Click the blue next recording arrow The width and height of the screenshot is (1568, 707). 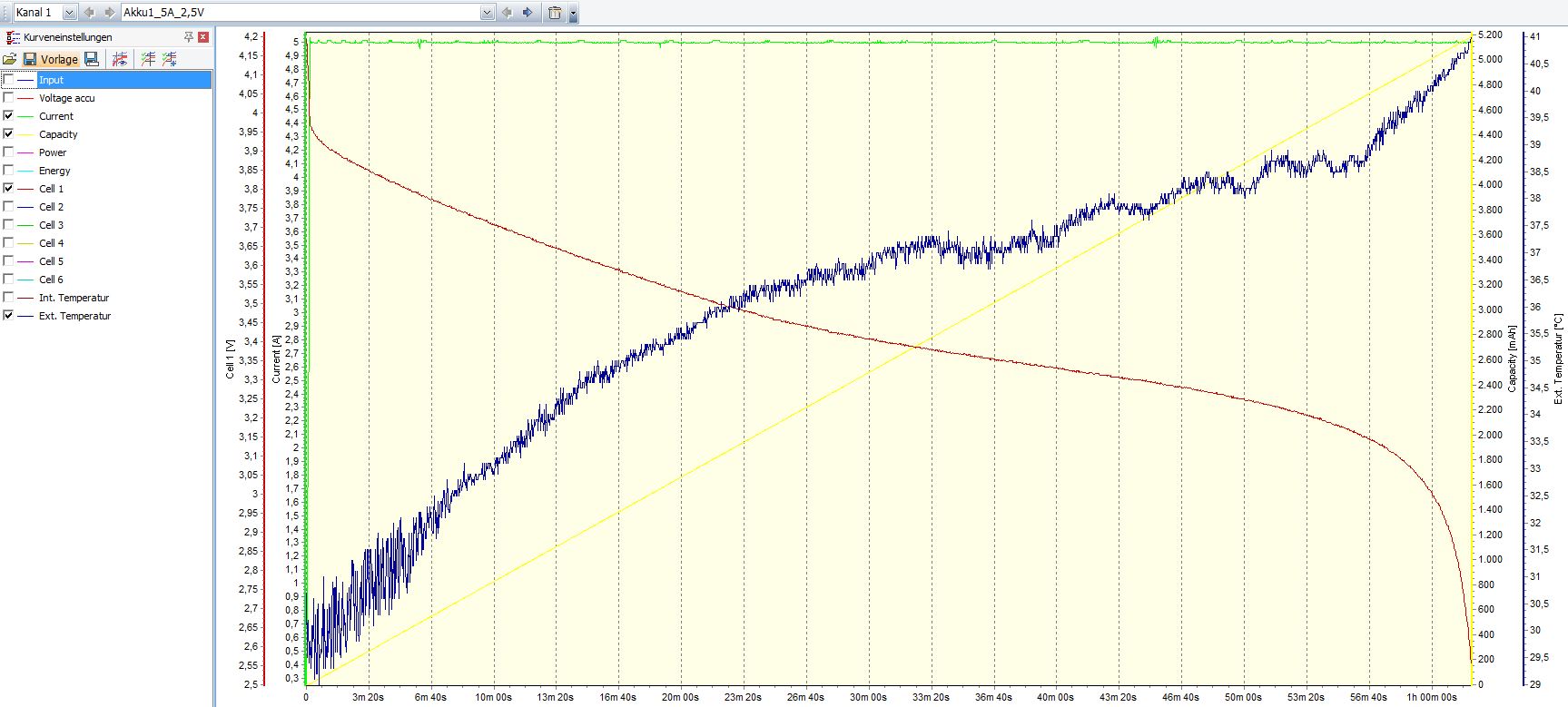click(528, 13)
